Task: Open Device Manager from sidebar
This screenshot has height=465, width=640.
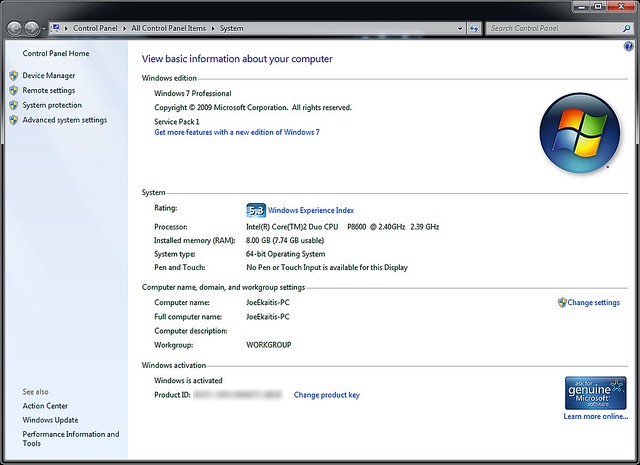Action: tap(49, 76)
